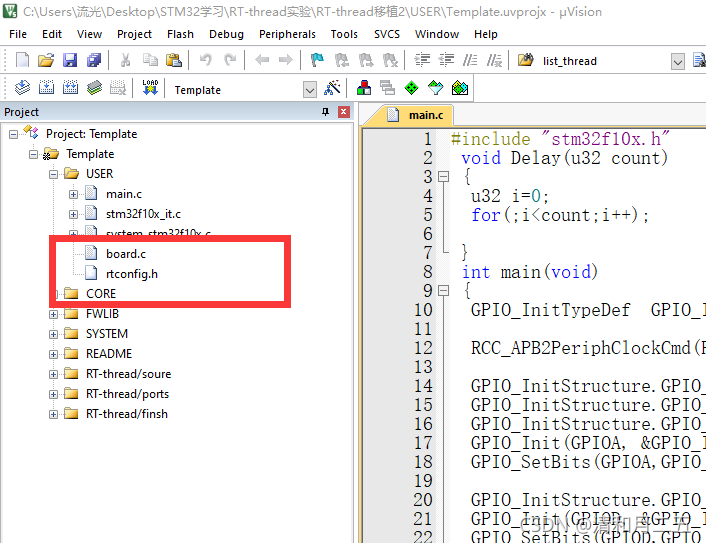This screenshot has height=543, width=706.
Task: Expand the RT-thread/ports group
Action: click(x=53, y=394)
